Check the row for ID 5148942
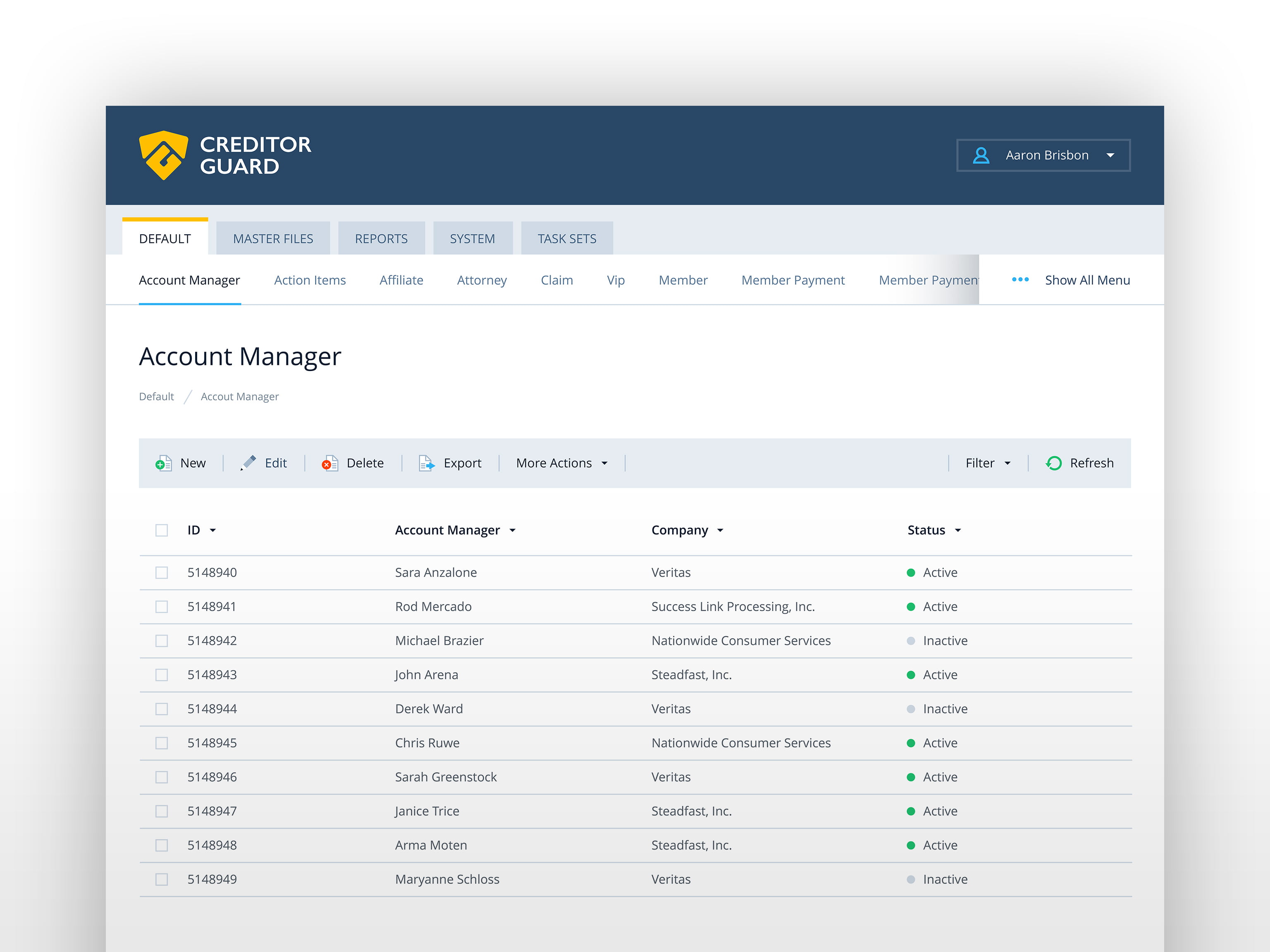Screen dimensions: 1270x952 162,641
